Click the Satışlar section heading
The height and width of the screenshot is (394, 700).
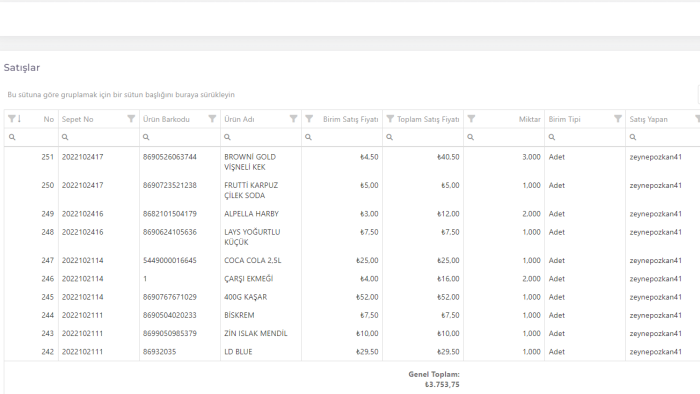22,67
